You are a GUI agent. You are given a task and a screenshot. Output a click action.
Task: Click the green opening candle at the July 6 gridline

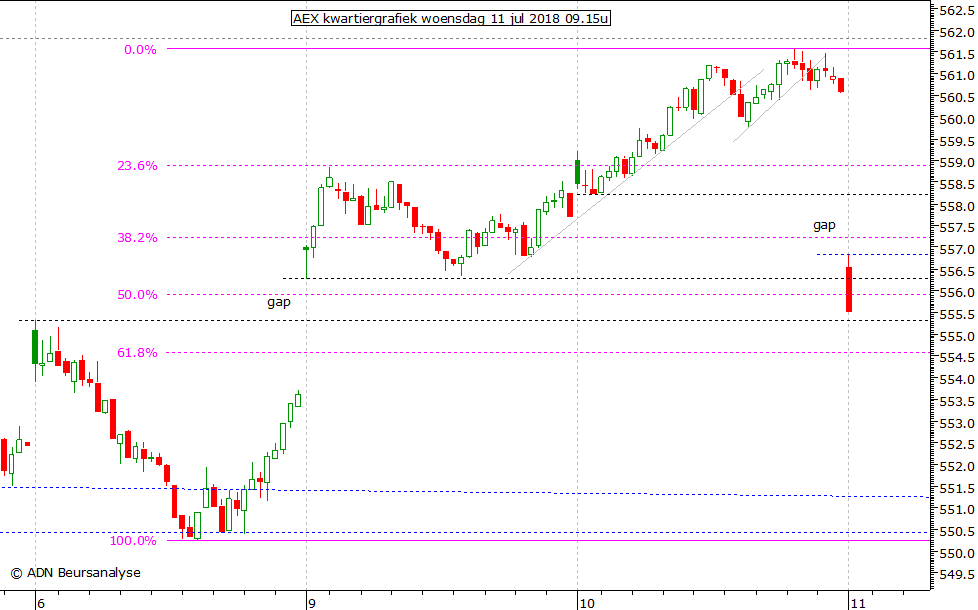(x=35, y=347)
